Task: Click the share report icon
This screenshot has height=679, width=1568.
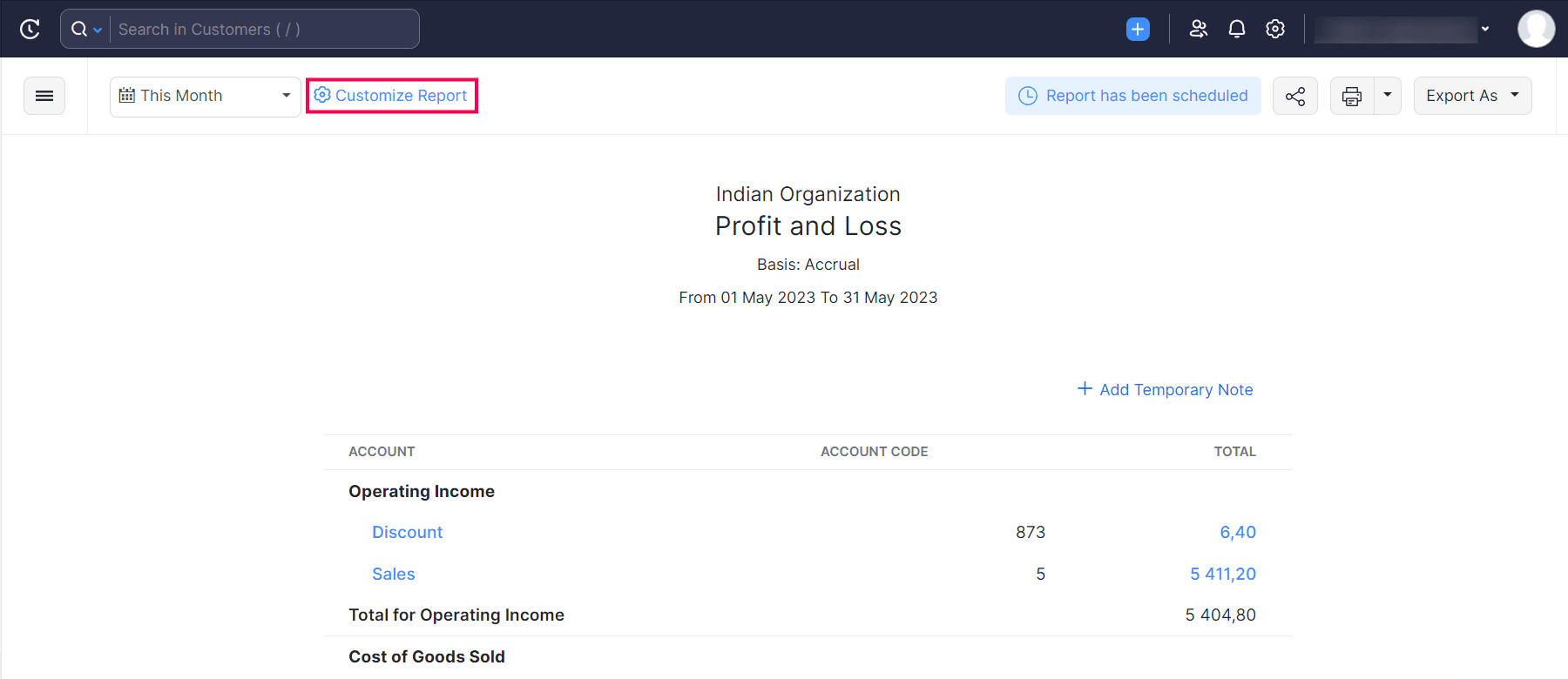Action: click(x=1295, y=96)
